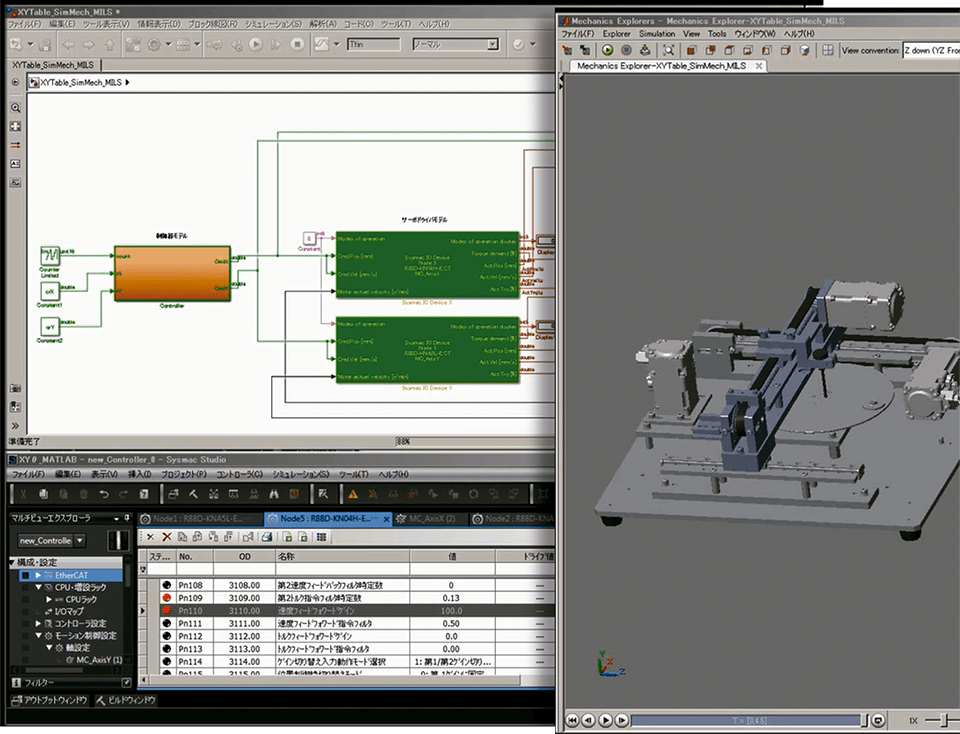The image size is (960, 734).
Task: Open Simulink simulation mode dropdown
Action: point(493,45)
